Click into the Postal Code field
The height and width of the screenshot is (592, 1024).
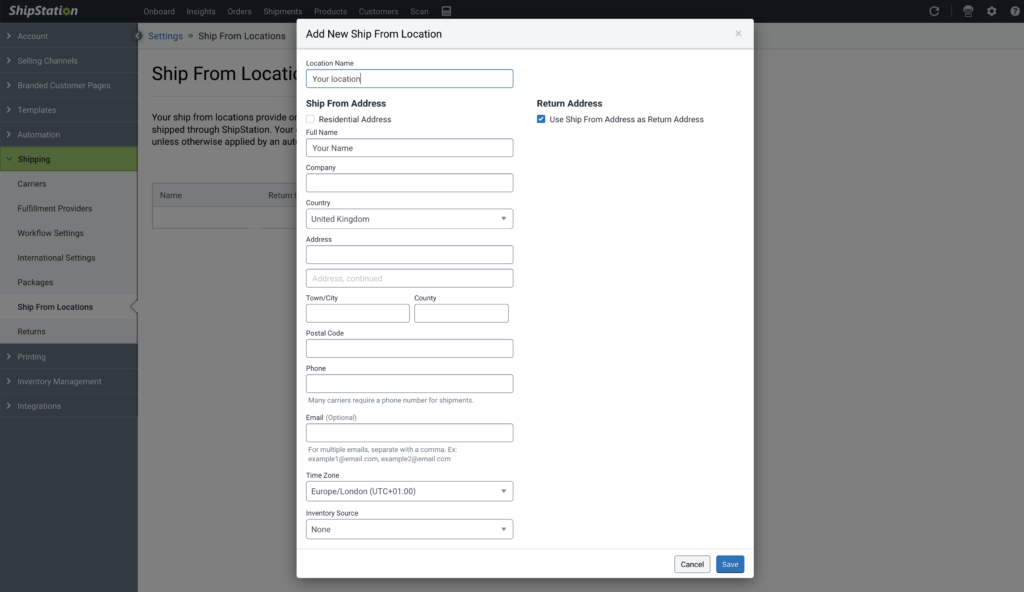click(409, 348)
